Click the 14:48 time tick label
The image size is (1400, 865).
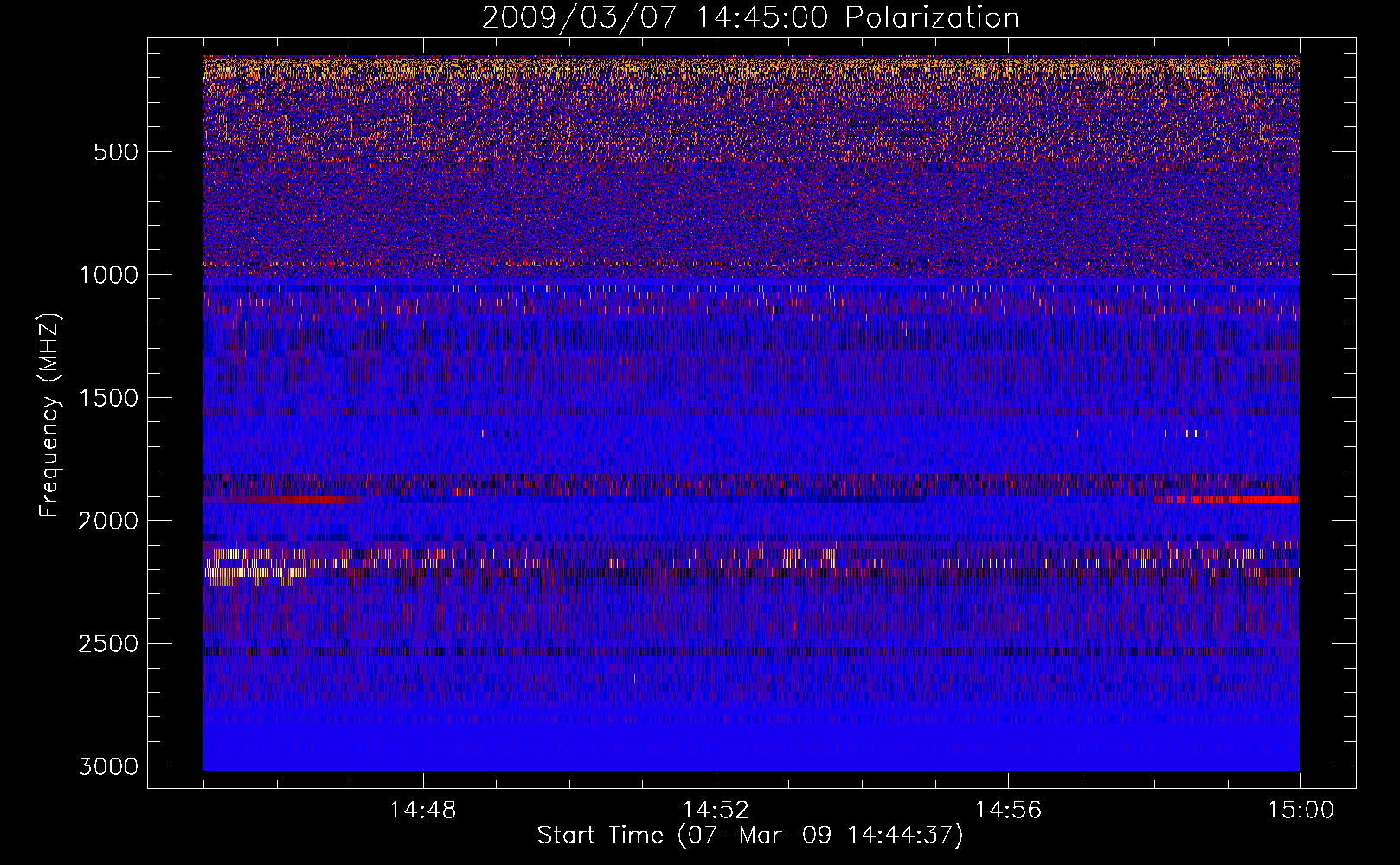[422, 811]
